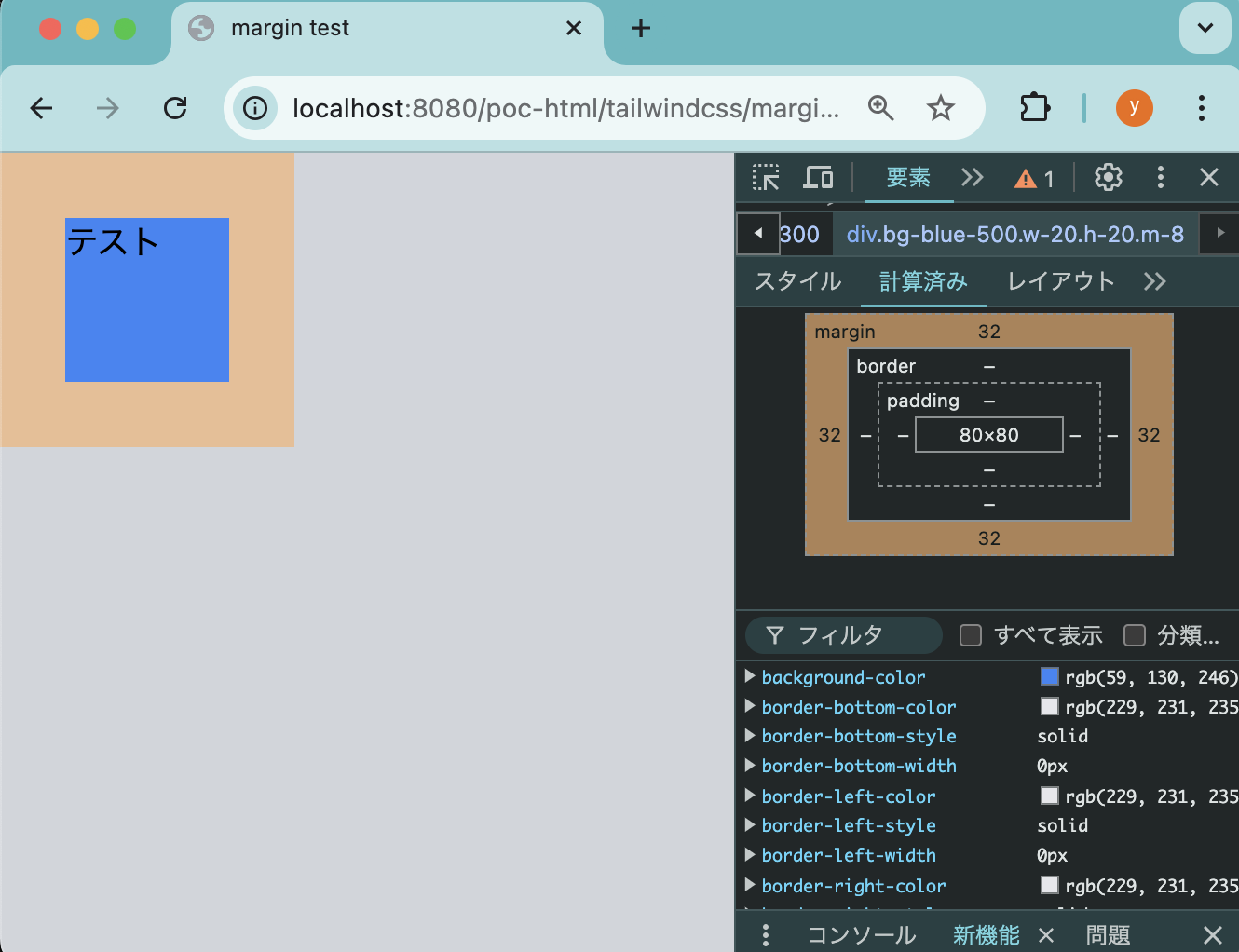
Task: Open the 問題 panel at the bottom
Action: coord(1107,934)
